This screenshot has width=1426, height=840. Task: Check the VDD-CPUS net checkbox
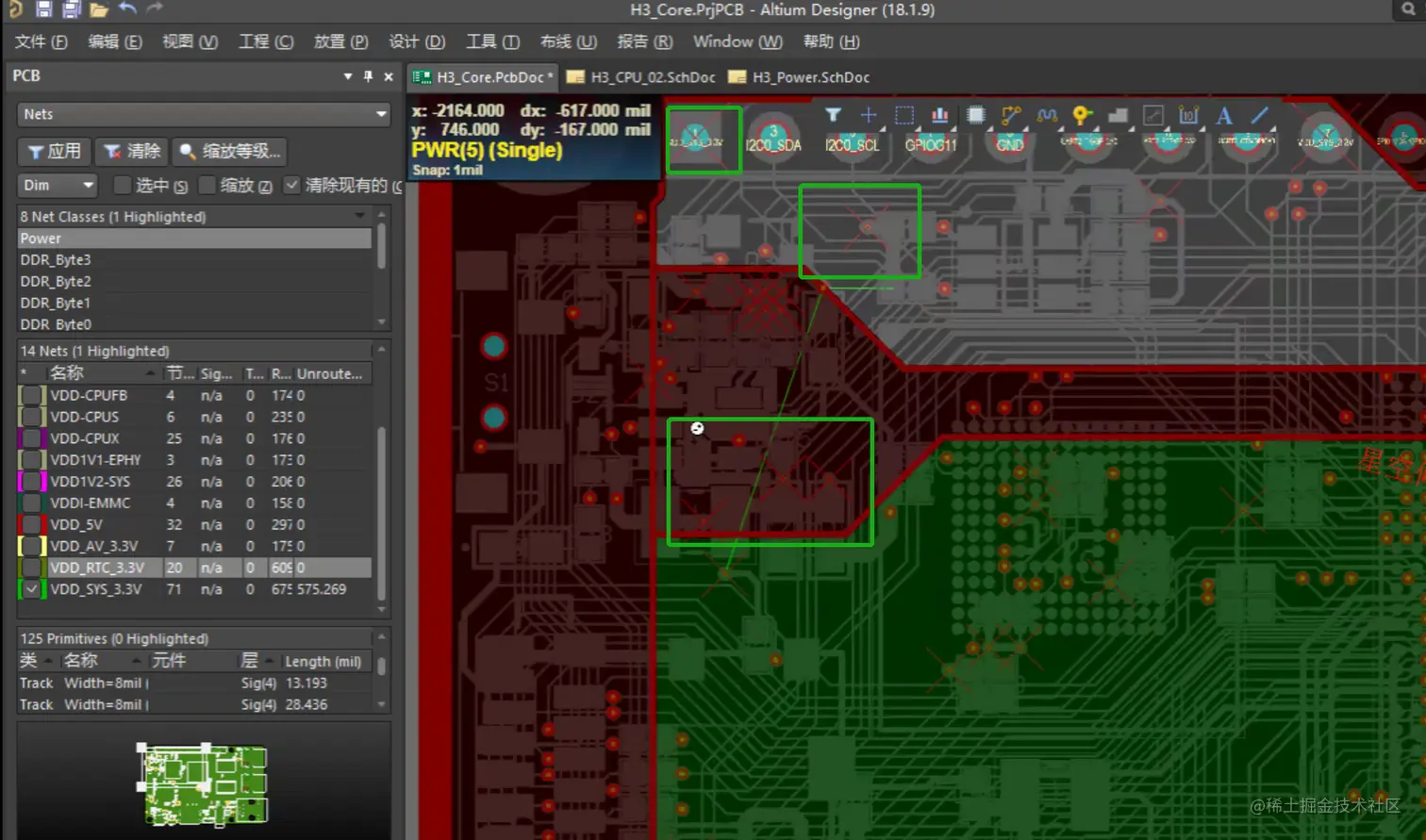[x=32, y=417]
